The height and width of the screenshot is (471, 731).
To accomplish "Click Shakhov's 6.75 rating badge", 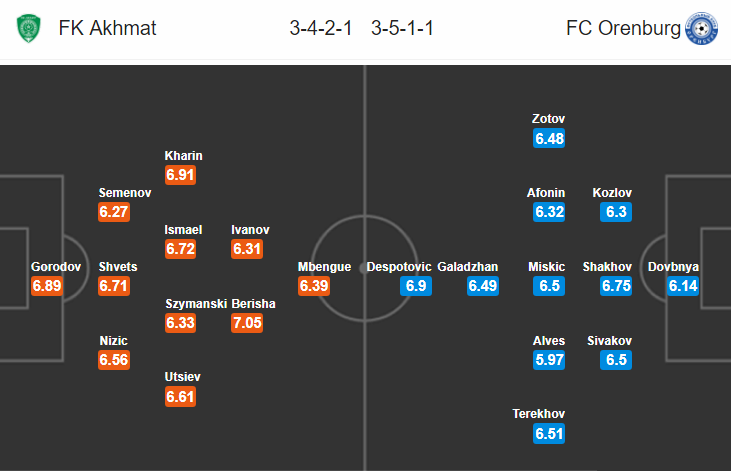I will (616, 286).
